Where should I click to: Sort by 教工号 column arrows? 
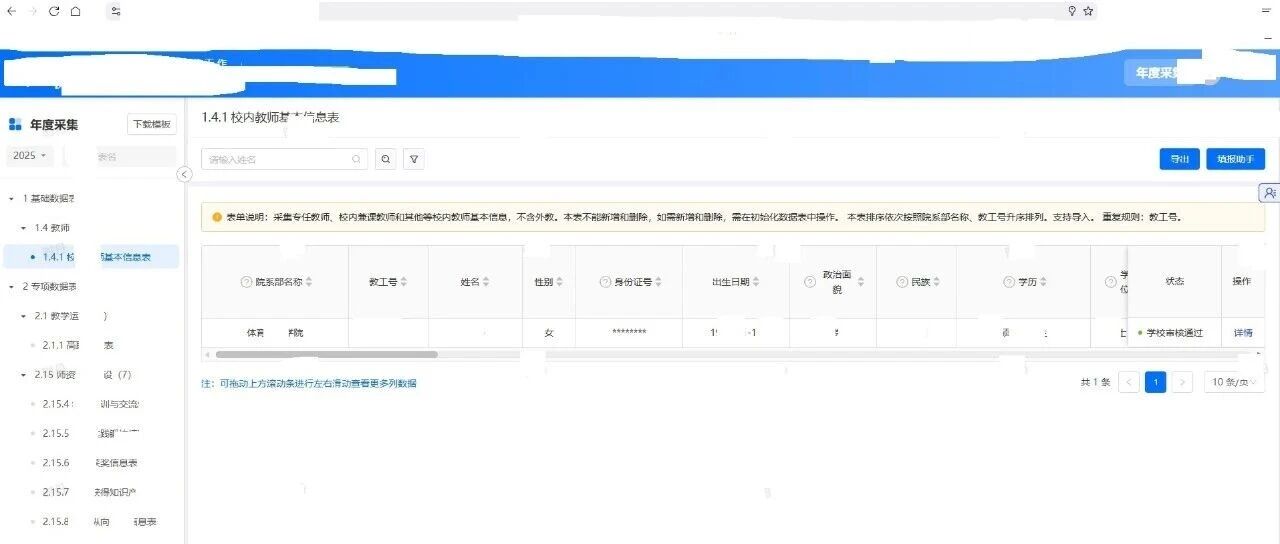click(404, 282)
